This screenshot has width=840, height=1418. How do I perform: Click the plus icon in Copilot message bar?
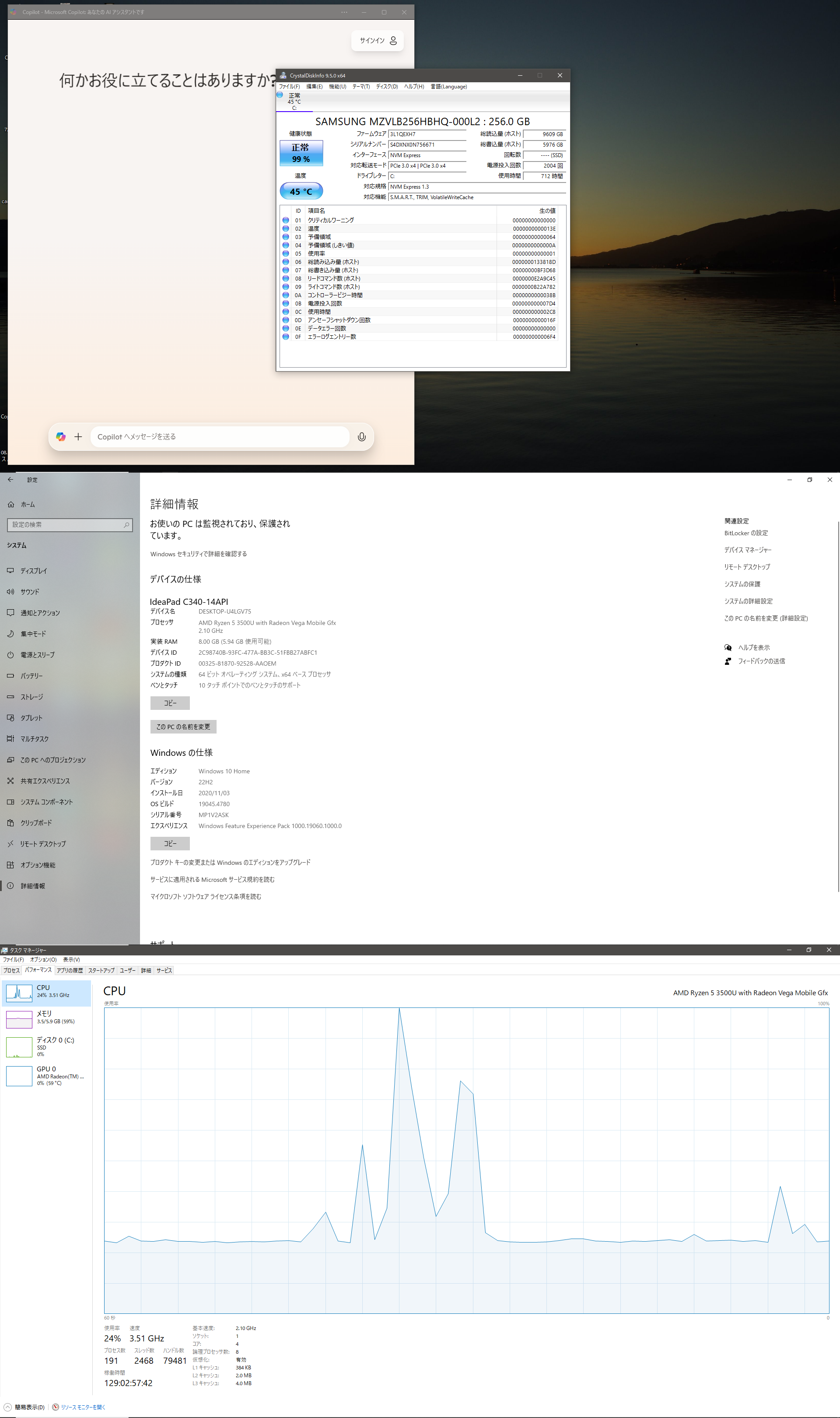click(x=78, y=436)
